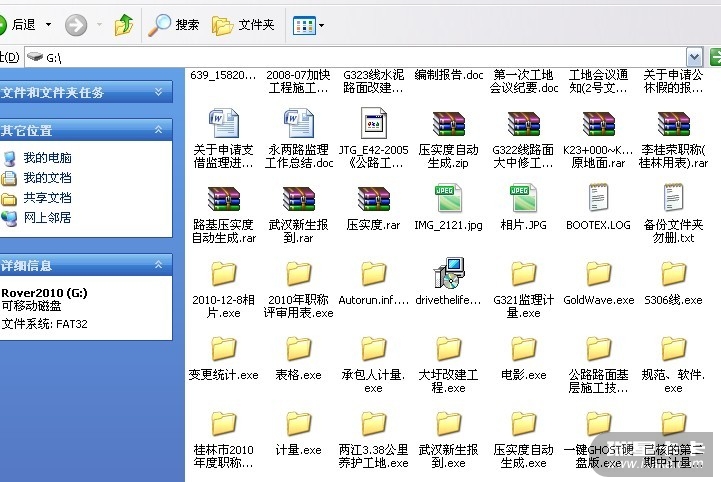Select 大圩改建工程.exe item

point(448,364)
